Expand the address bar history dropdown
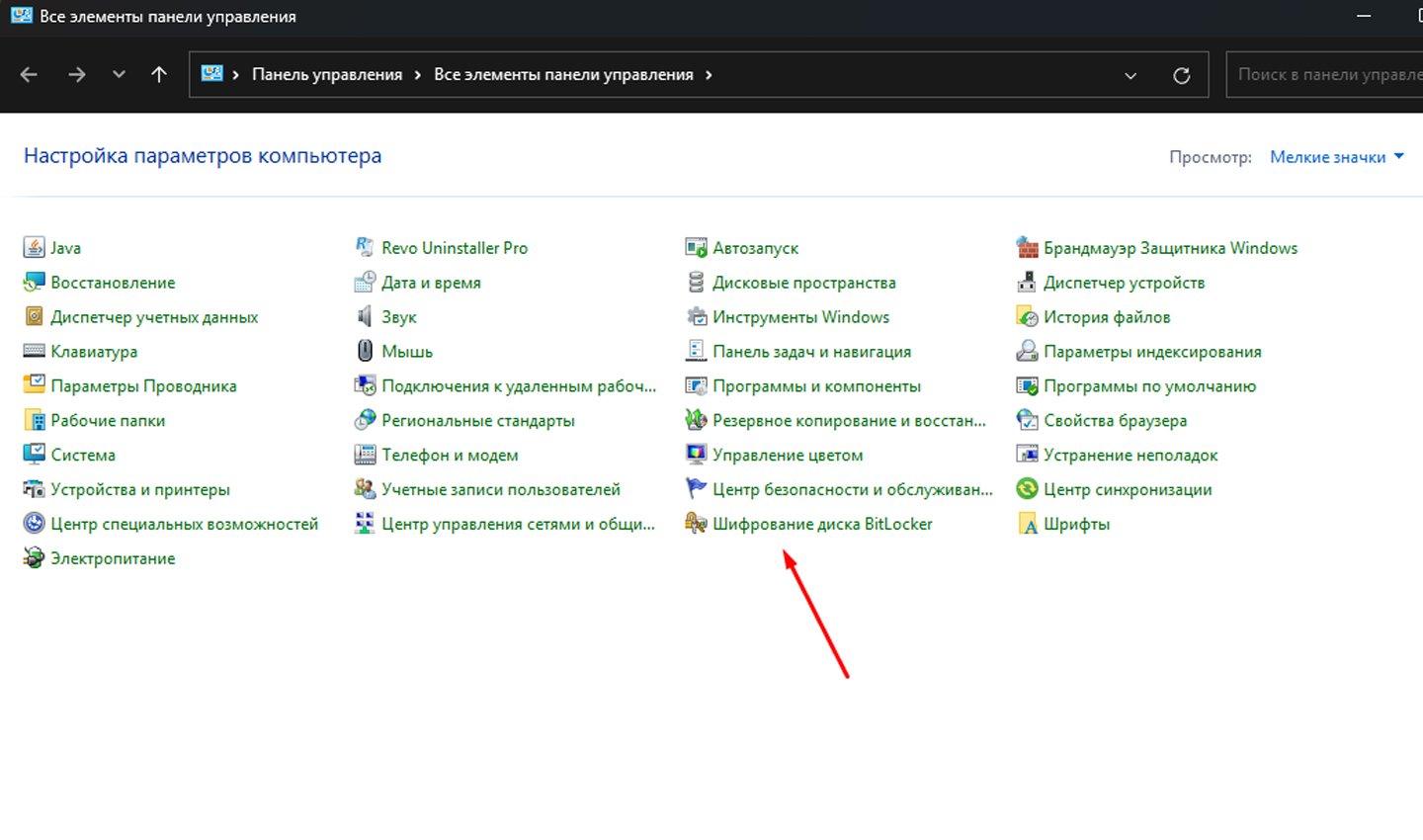The height and width of the screenshot is (840, 1423). 1130,76
